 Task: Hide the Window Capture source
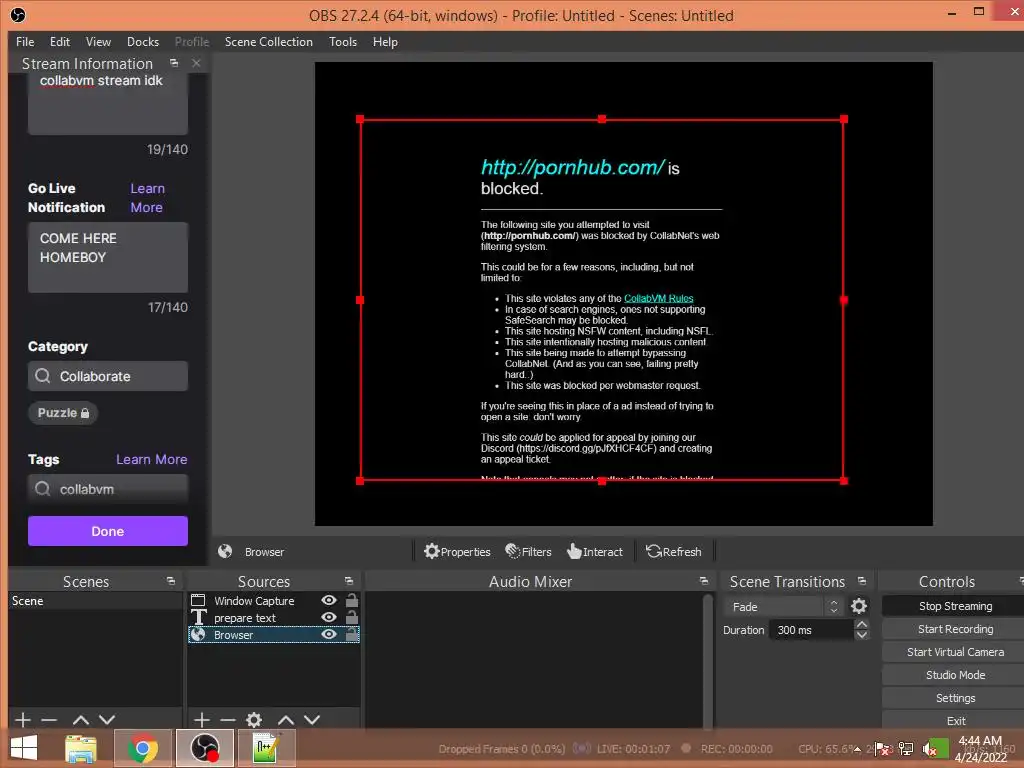[x=329, y=600]
